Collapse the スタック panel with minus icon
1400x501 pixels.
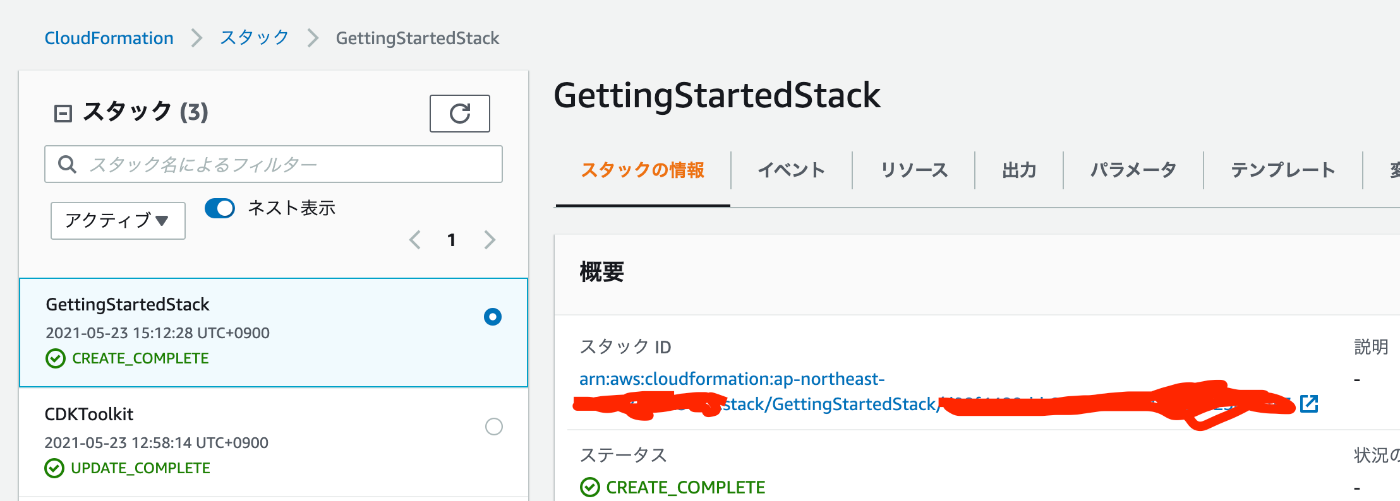[62, 114]
